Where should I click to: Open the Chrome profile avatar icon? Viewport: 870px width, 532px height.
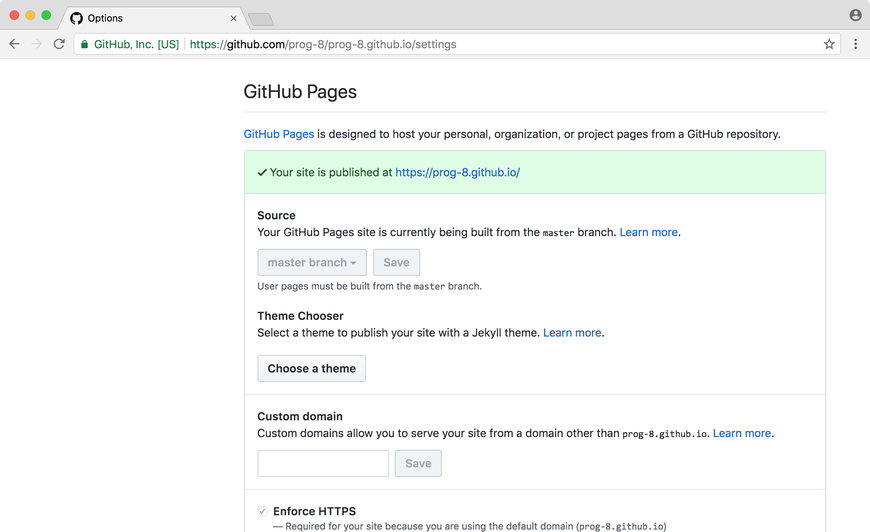click(x=856, y=15)
